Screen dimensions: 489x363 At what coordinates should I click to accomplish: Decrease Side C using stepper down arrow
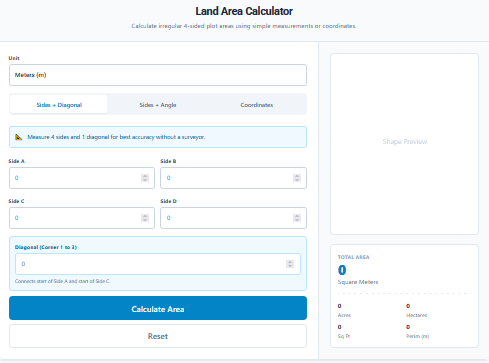pyautogui.click(x=145, y=220)
